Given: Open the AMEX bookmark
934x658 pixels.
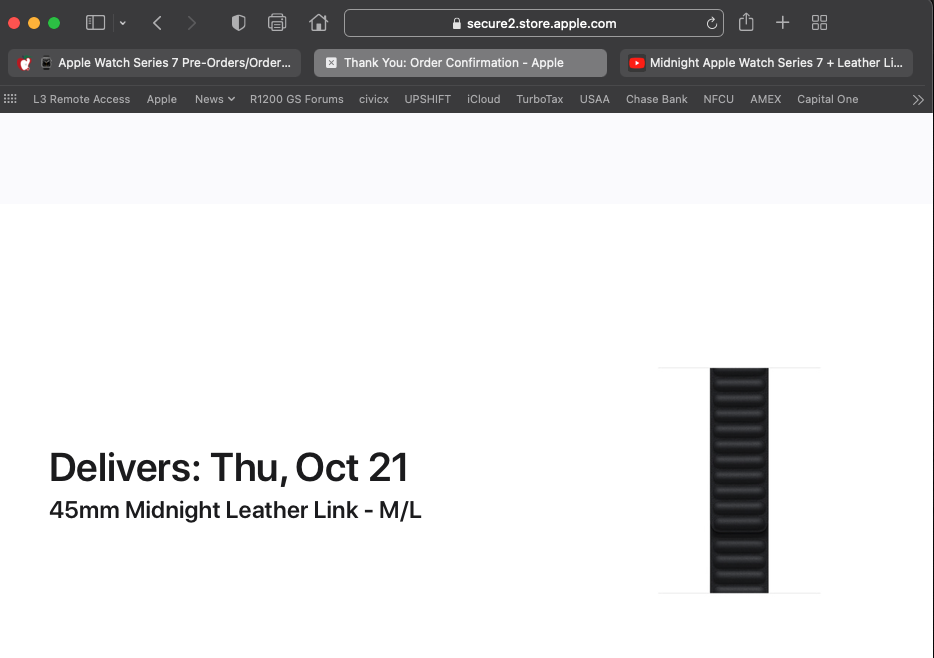Looking at the screenshot, I should (765, 99).
